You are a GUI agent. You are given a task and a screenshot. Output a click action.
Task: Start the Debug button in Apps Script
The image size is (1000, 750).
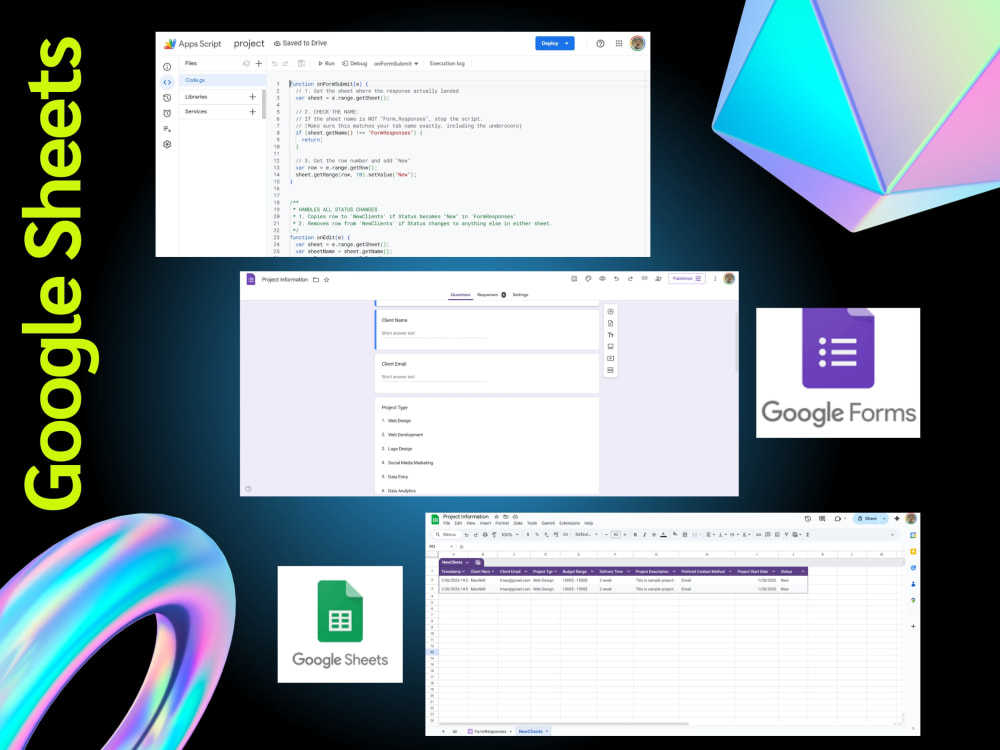(x=355, y=63)
